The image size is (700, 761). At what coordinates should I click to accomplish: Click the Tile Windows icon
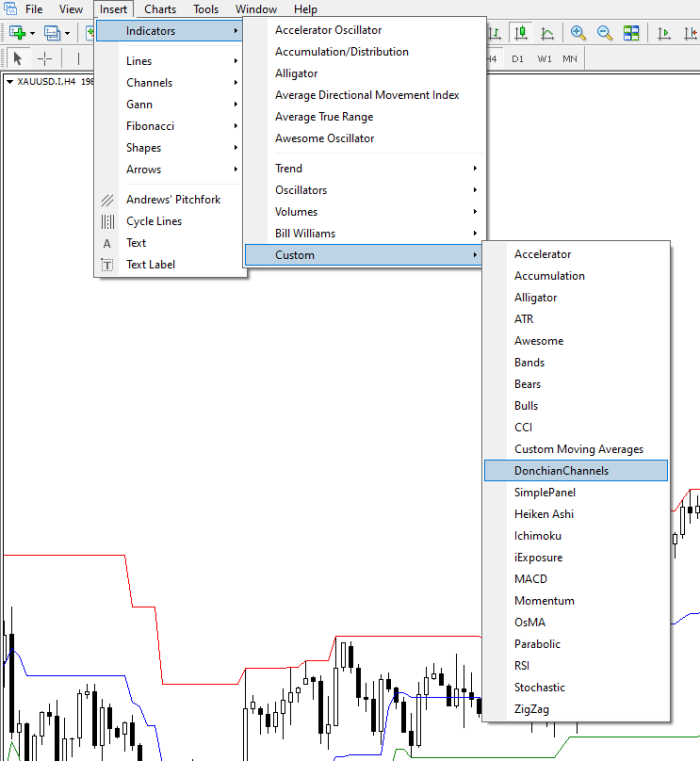click(x=631, y=33)
